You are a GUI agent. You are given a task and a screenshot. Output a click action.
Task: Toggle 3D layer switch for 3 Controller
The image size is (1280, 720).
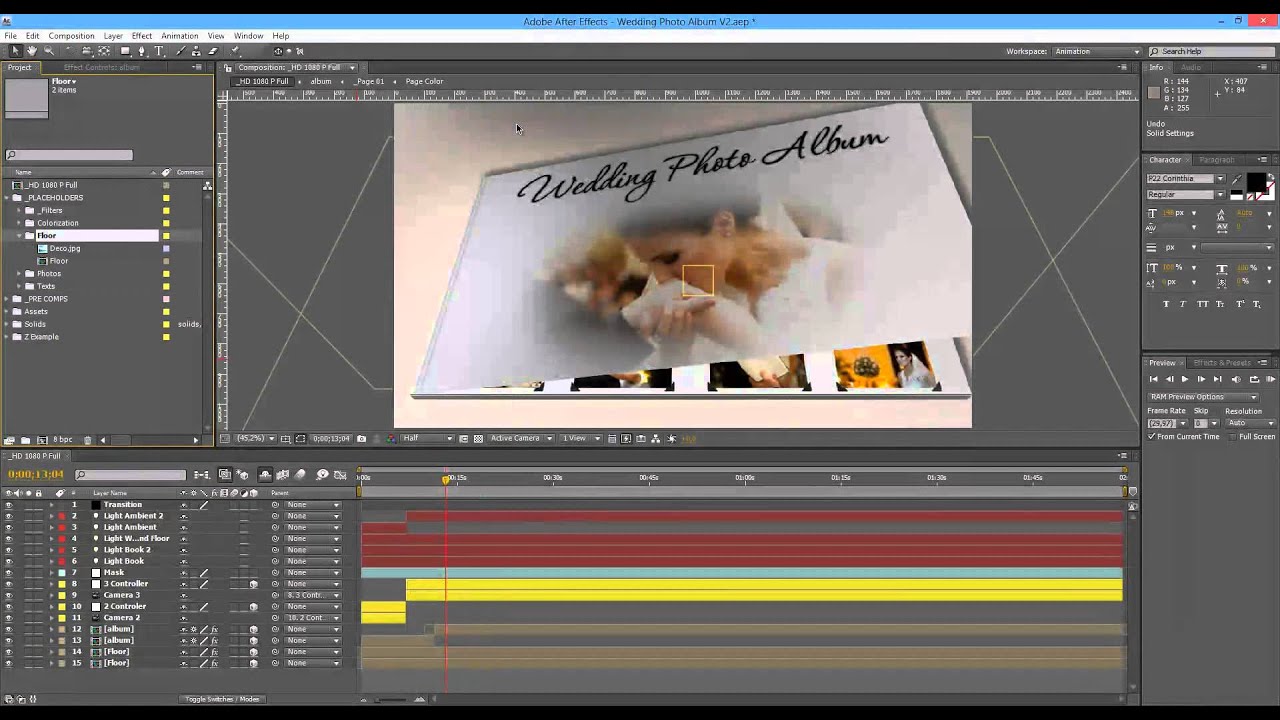tap(253, 584)
